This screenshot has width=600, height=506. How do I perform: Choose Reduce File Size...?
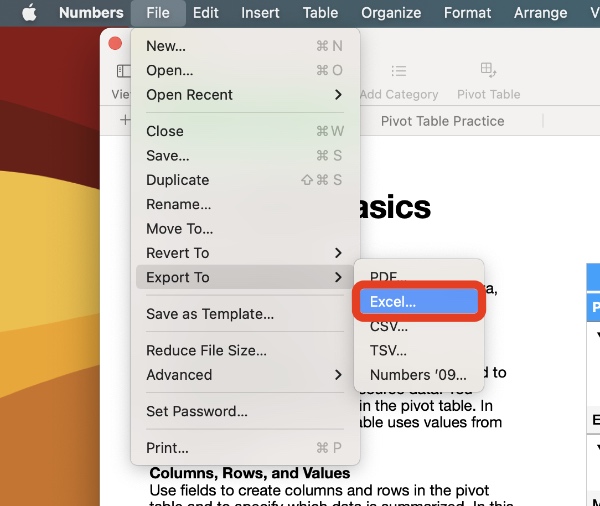(245, 350)
